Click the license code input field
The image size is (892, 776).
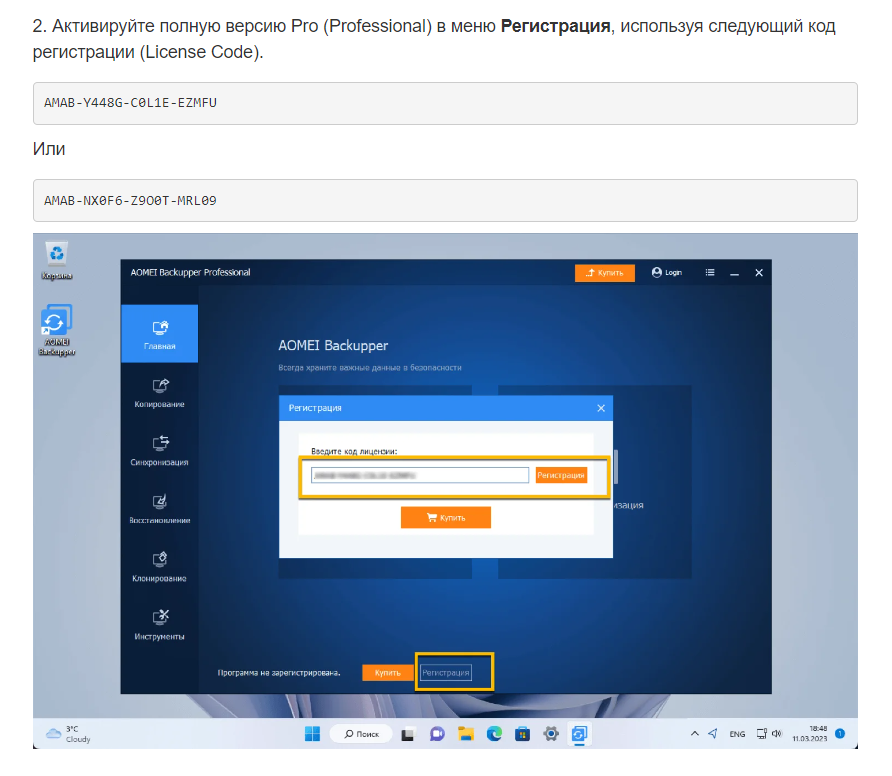(x=419, y=476)
